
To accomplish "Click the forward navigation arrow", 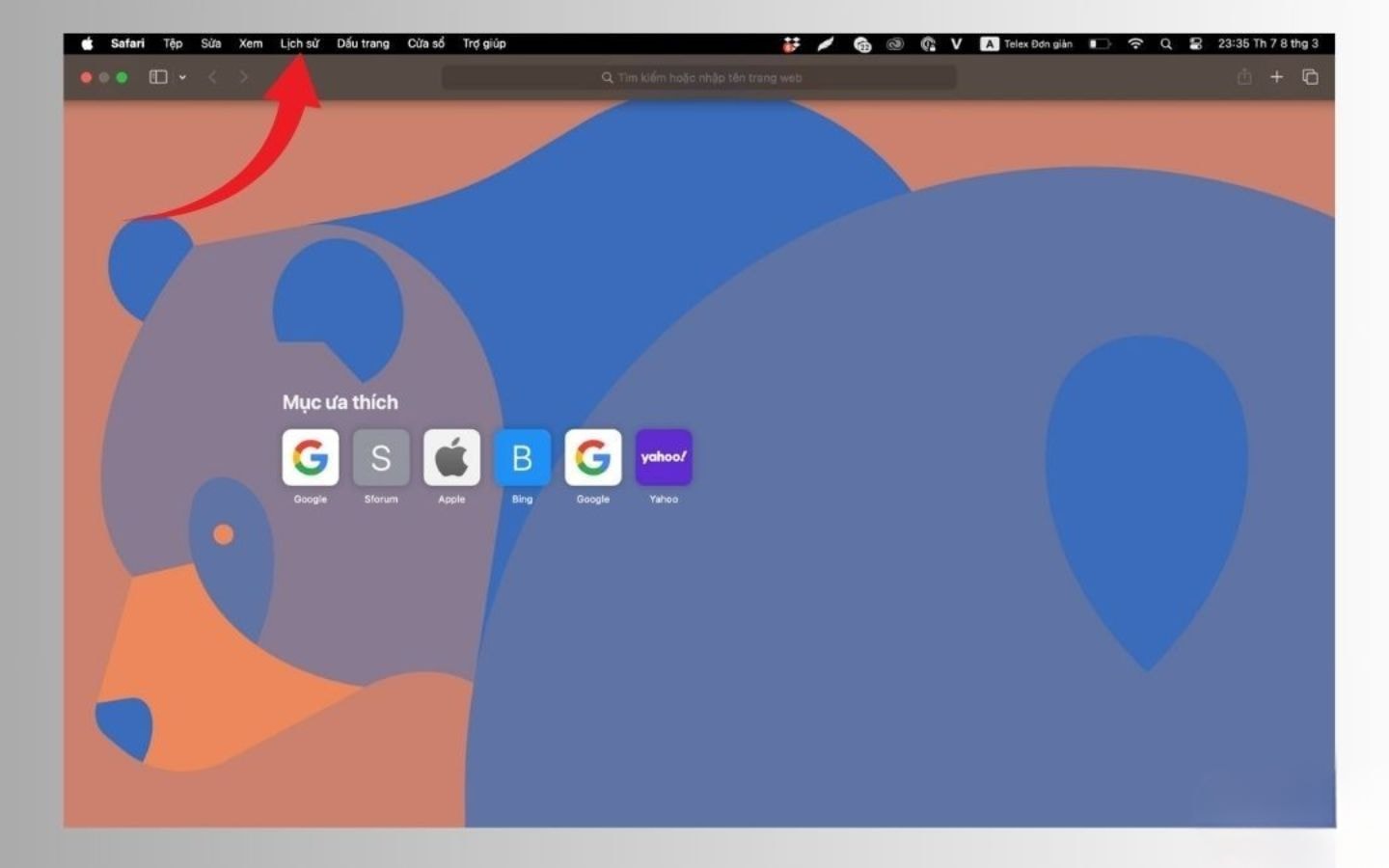I will point(244,77).
